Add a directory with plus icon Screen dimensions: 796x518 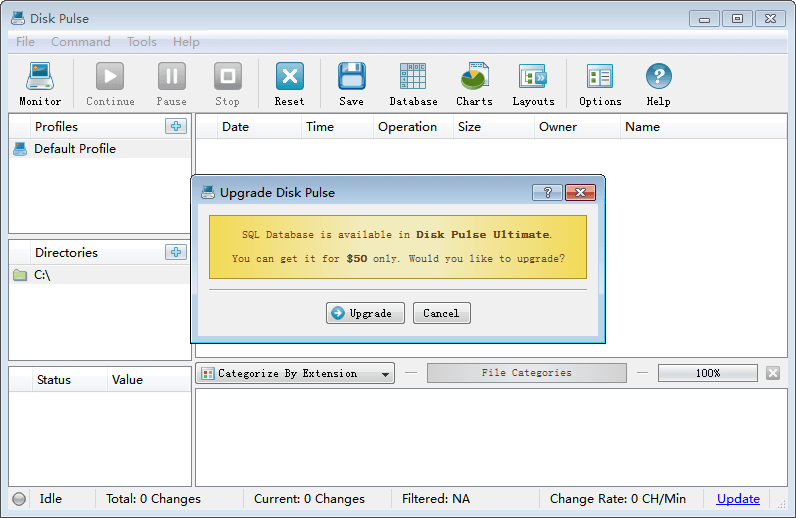176,252
